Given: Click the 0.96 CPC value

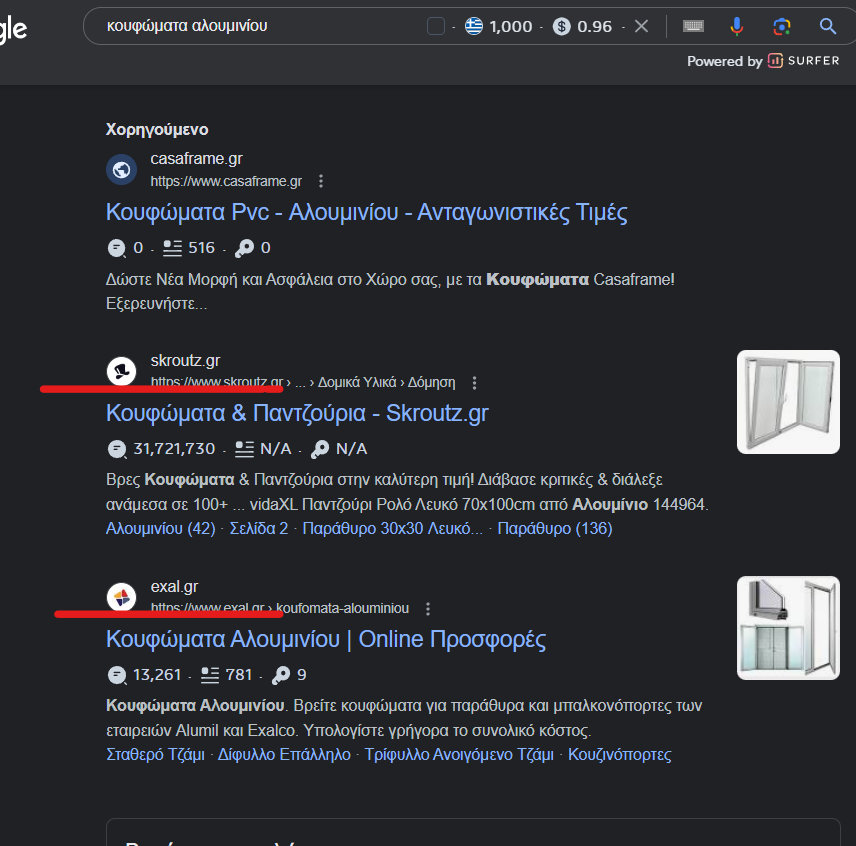Looking at the screenshot, I should (x=595, y=26).
